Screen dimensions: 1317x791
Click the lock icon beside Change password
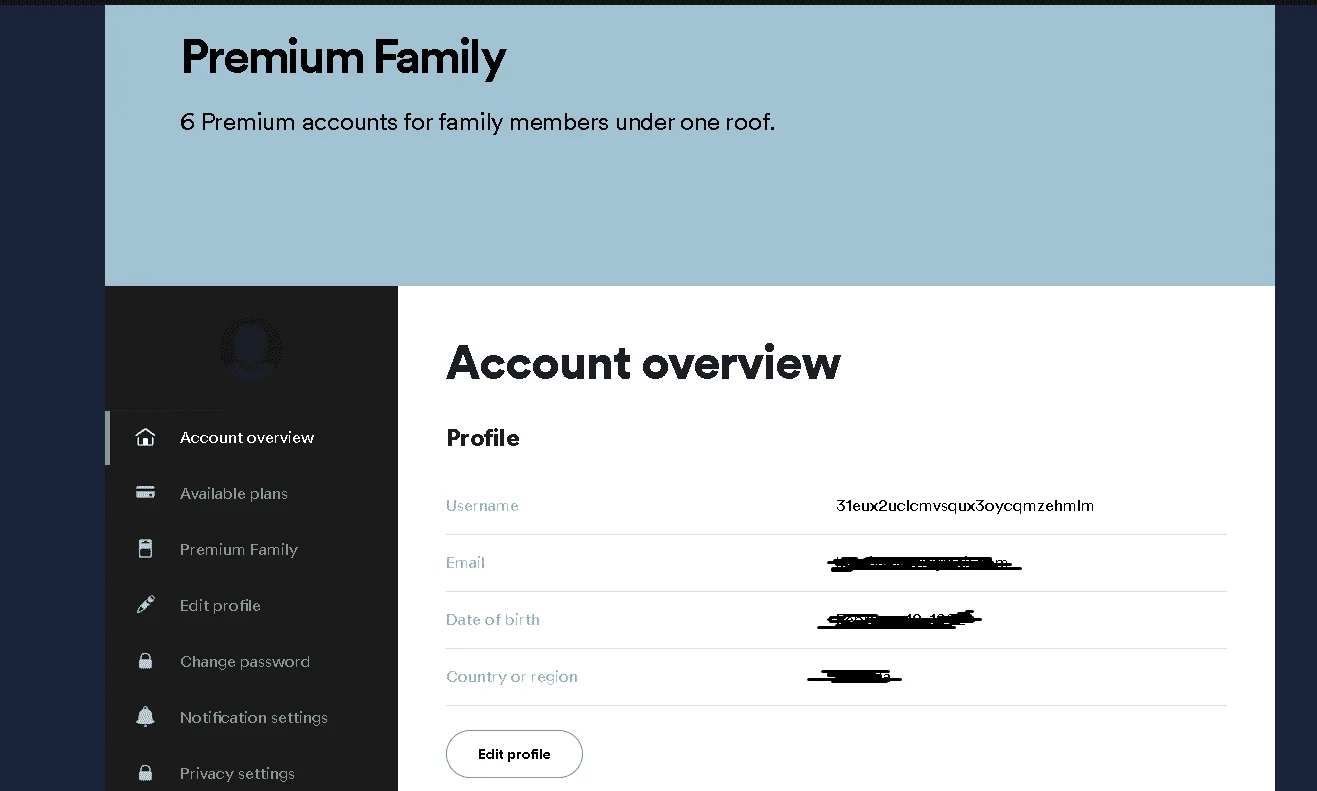click(x=145, y=661)
